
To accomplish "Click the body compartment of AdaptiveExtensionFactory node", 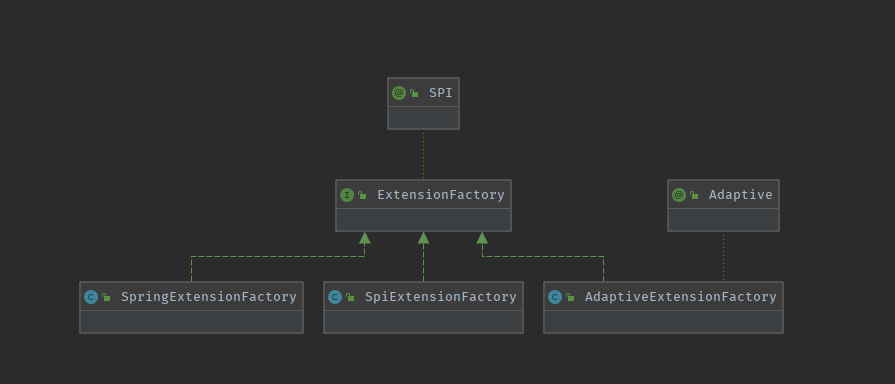I will [x=663, y=321].
